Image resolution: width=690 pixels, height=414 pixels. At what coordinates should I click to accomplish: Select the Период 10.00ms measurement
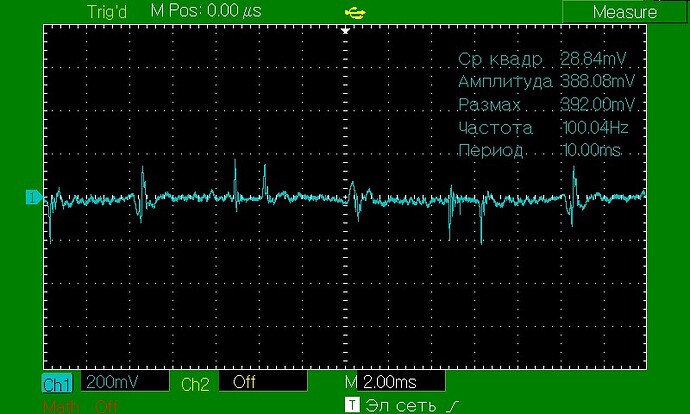point(545,151)
